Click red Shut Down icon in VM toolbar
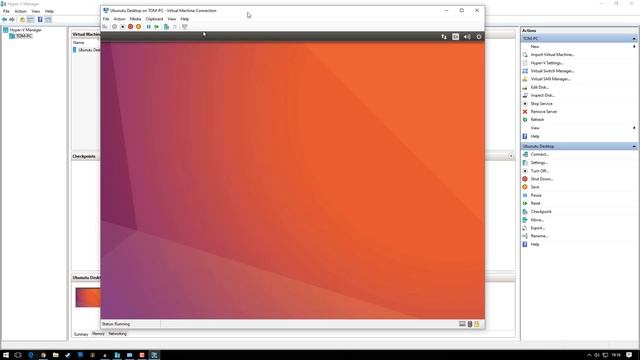The image size is (640, 360). click(x=131, y=27)
